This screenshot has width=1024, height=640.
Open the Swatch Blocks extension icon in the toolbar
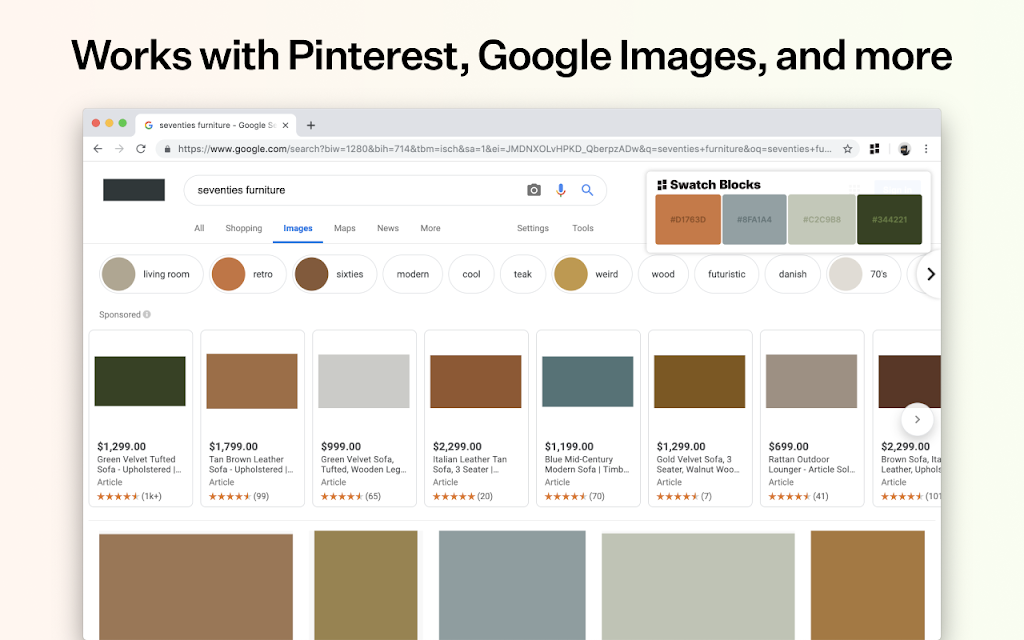pos(874,149)
